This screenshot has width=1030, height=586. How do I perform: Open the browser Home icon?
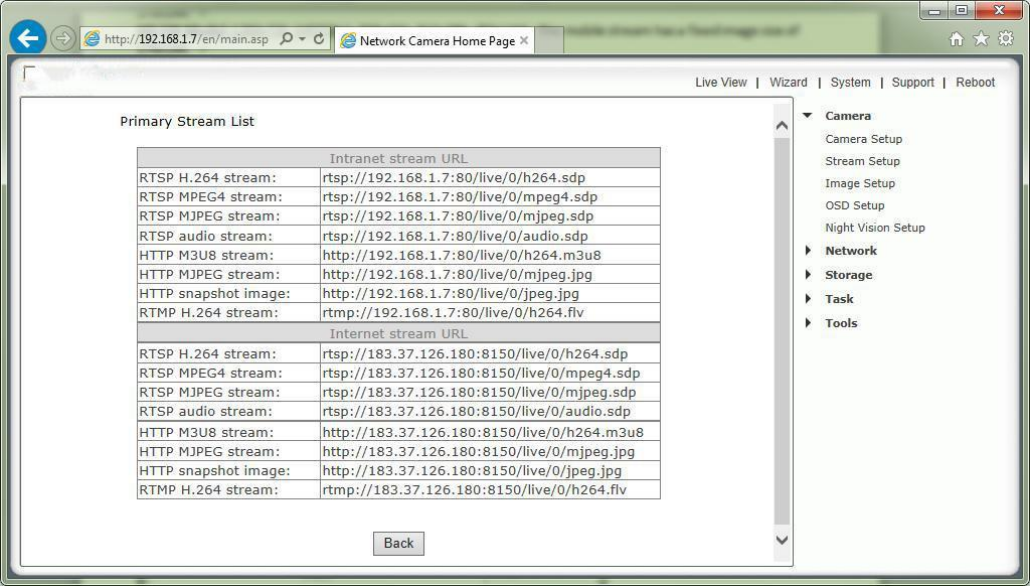click(956, 39)
